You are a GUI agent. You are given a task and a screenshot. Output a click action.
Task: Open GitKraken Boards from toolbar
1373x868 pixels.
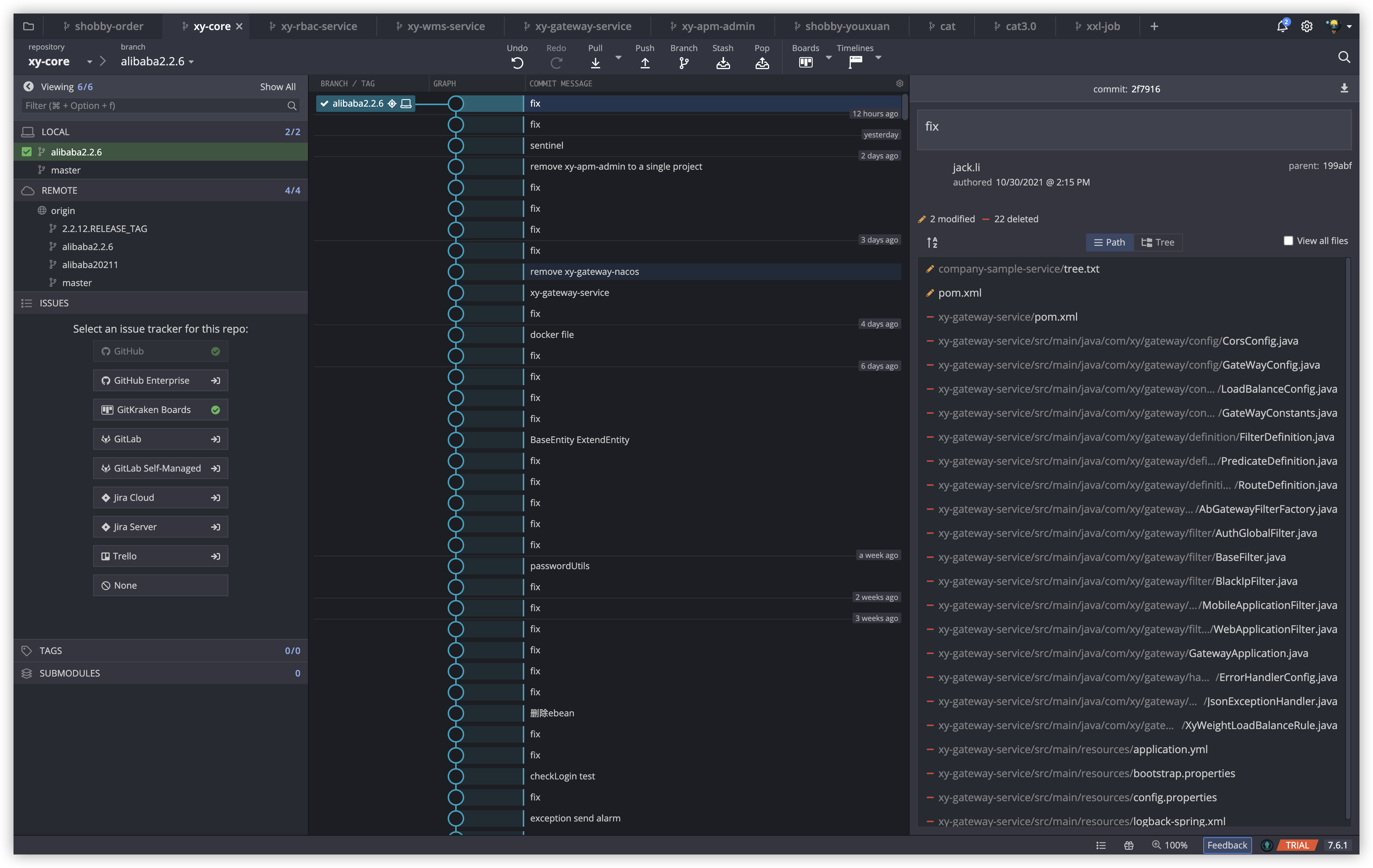(x=805, y=63)
